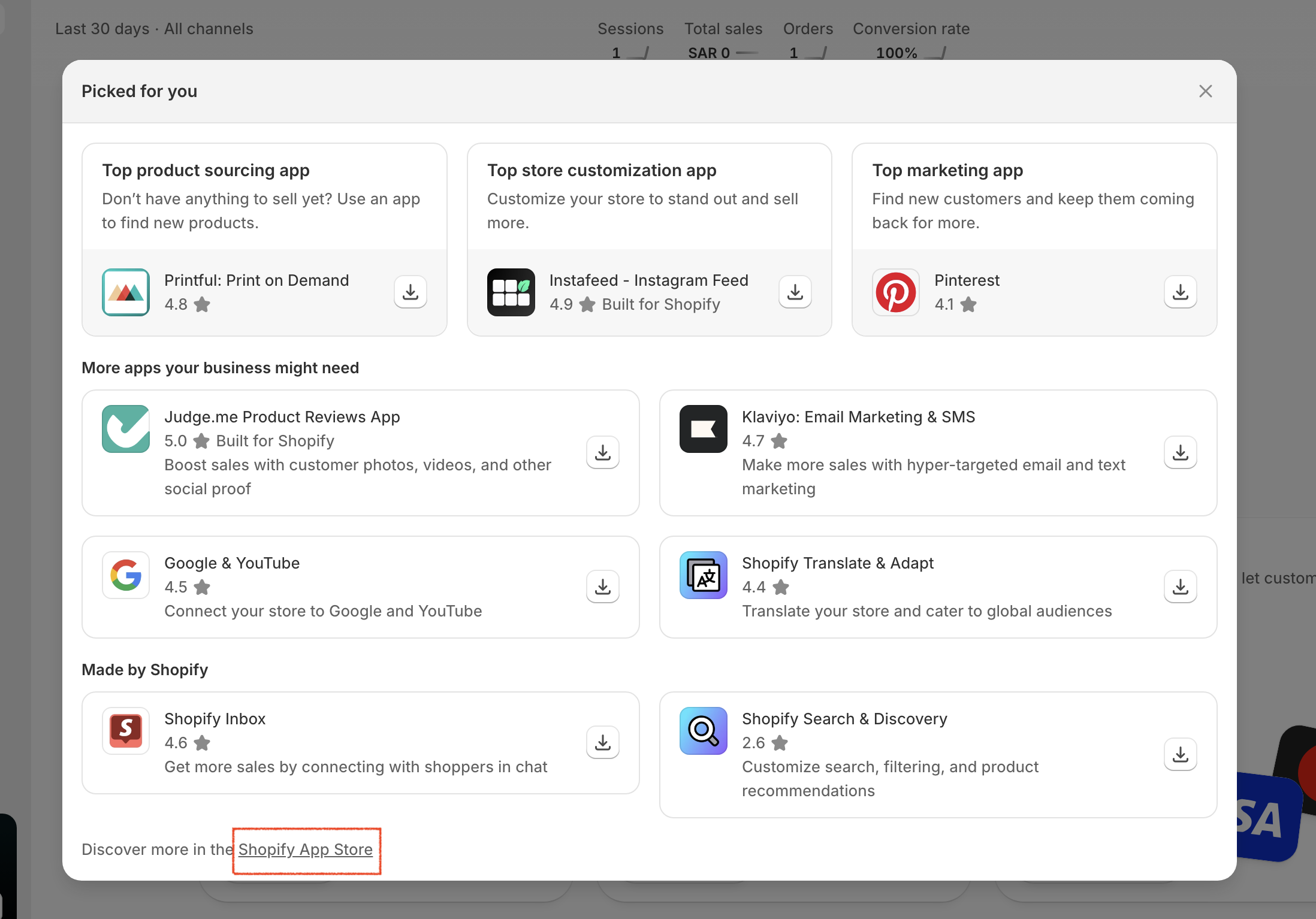Image resolution: width=1316 pixels, height=919 pixels.
Task: Click the 'Made by Shopify' heading
Action: pyautogui.click(x=145, y=670)
